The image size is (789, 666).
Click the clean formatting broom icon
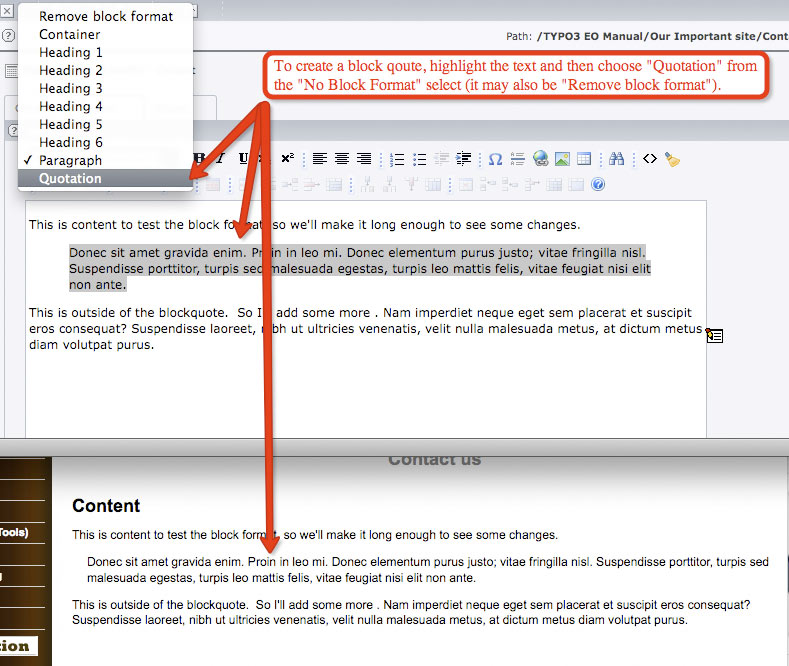(x=672, y=159)
